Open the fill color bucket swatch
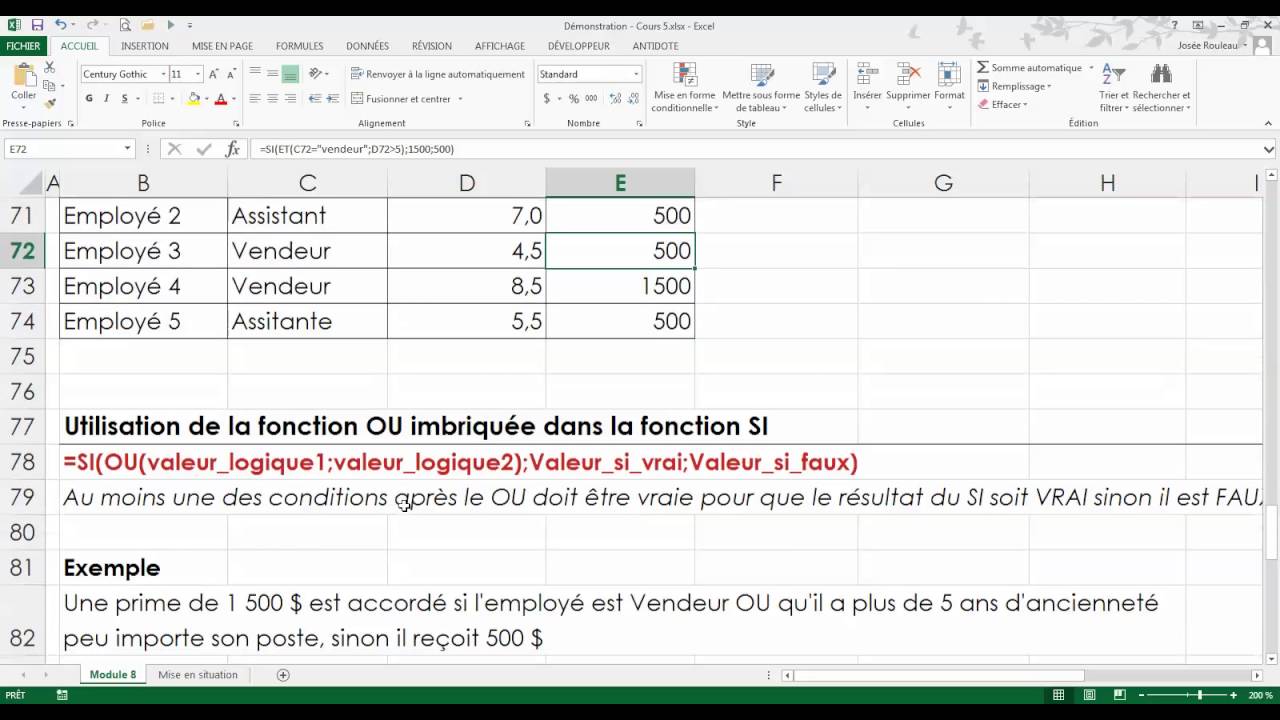 pyautogui.click(x=194, y=98)
